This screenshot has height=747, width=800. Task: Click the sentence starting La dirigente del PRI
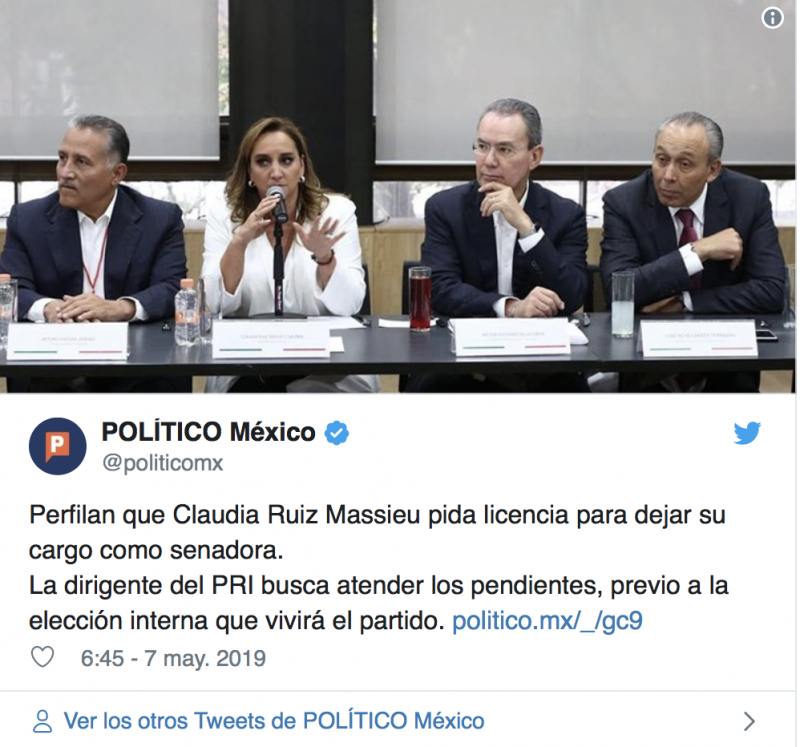[379, 603]
